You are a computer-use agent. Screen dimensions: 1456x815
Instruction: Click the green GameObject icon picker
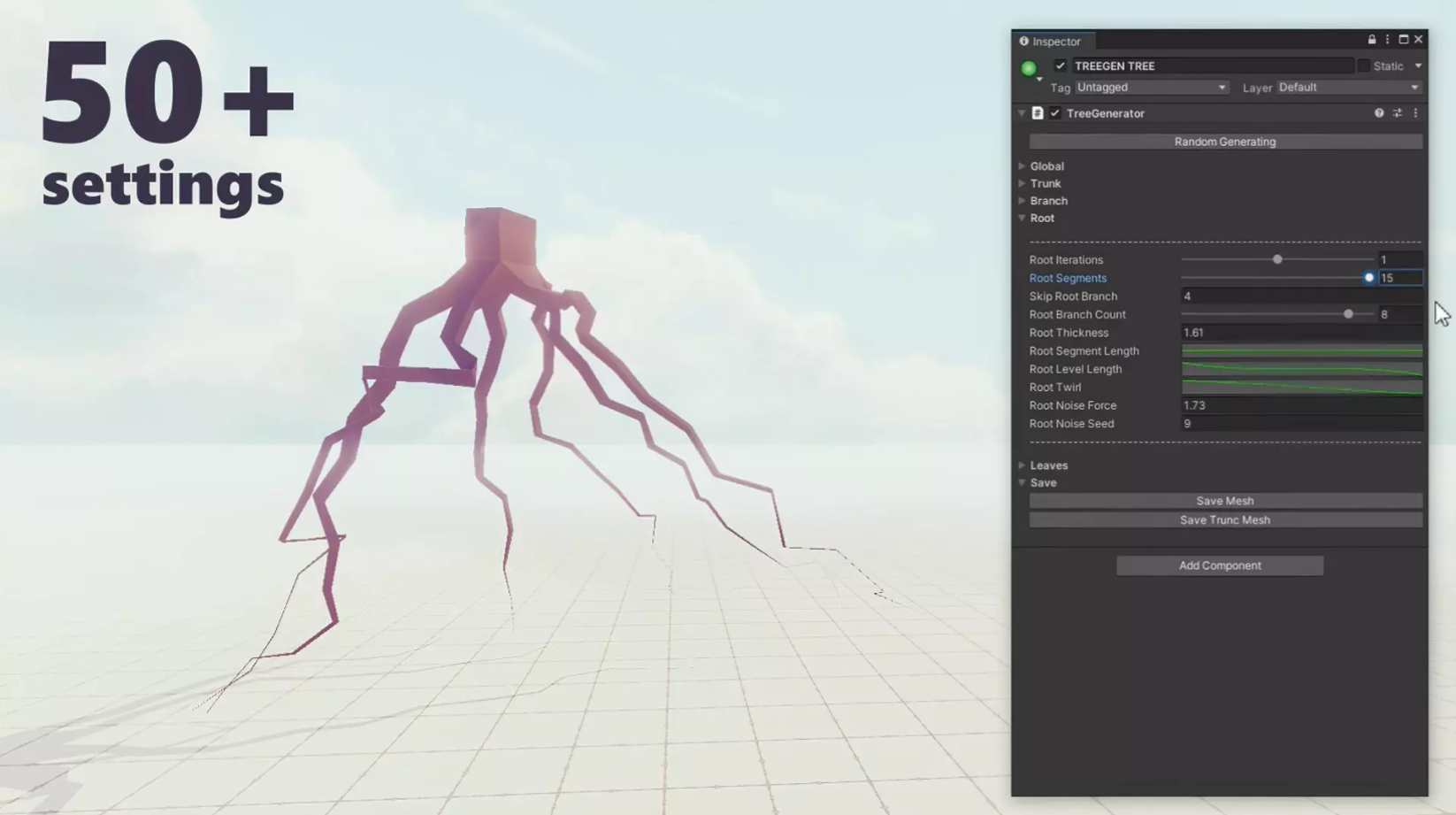tap(1029, 68)
